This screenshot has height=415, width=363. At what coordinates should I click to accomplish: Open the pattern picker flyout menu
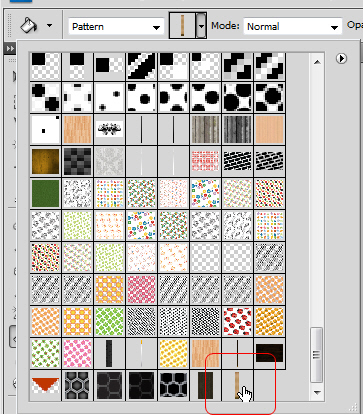tap(341, 59)
